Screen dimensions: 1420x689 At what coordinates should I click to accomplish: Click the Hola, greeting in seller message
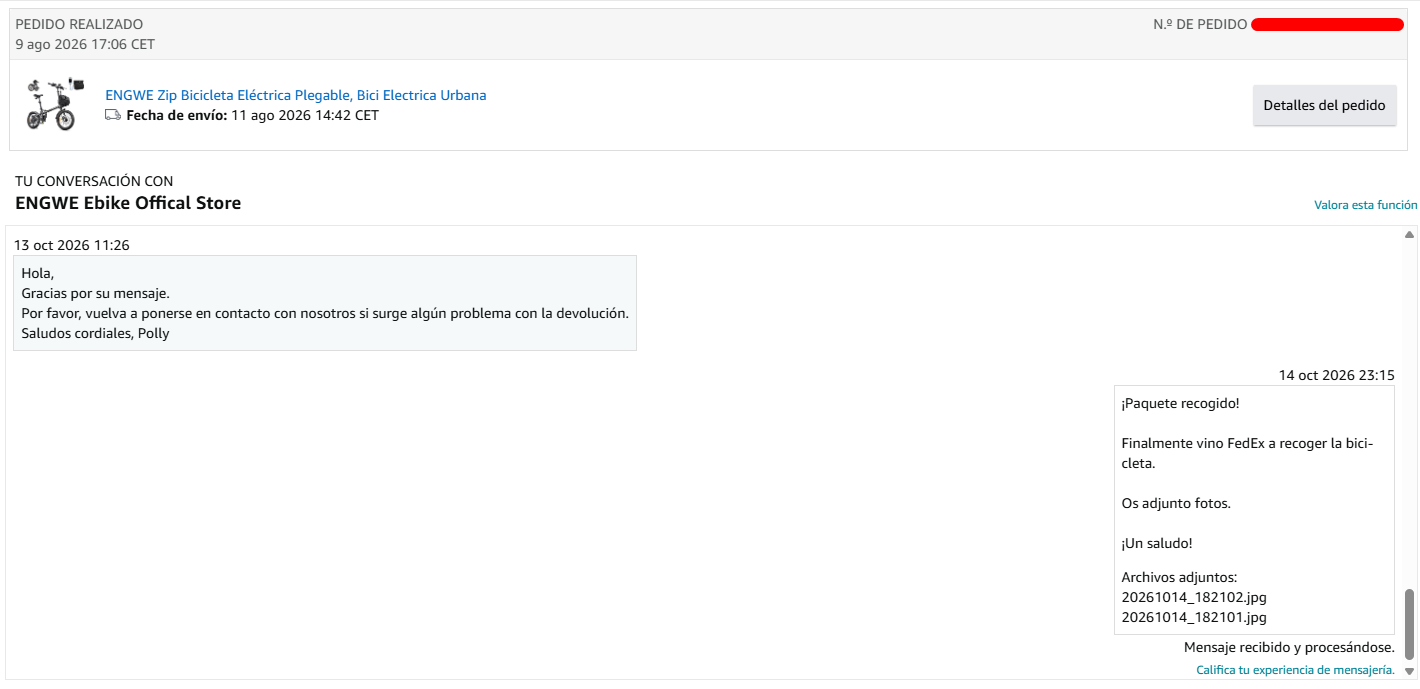point(37,273)
